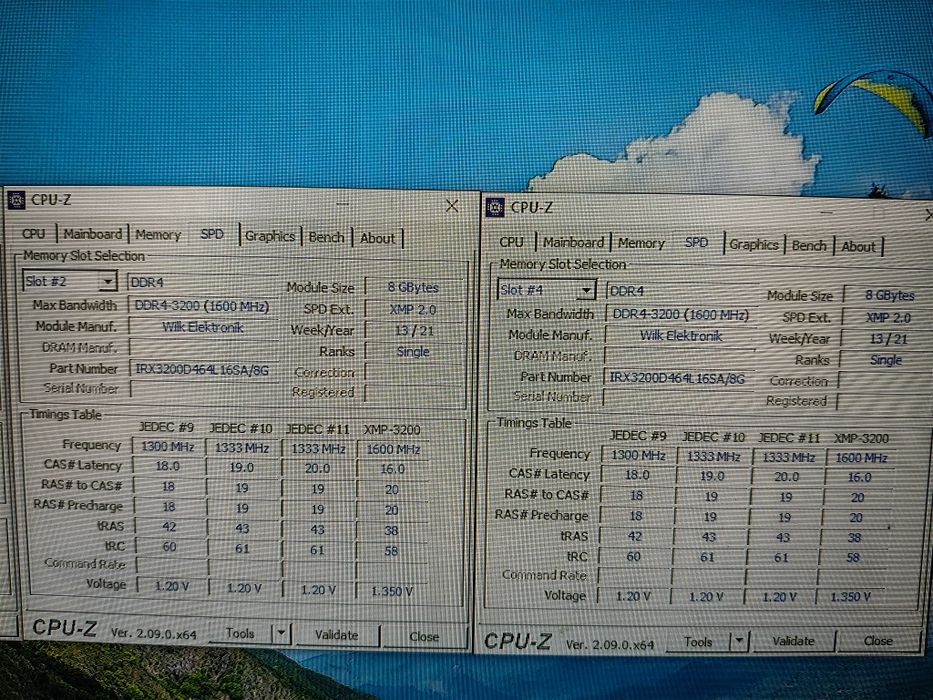Screen dimensions: 933x700
Task: Switch to Mainboard tab in left CPU-Z window
Action: tap(93, 234)
